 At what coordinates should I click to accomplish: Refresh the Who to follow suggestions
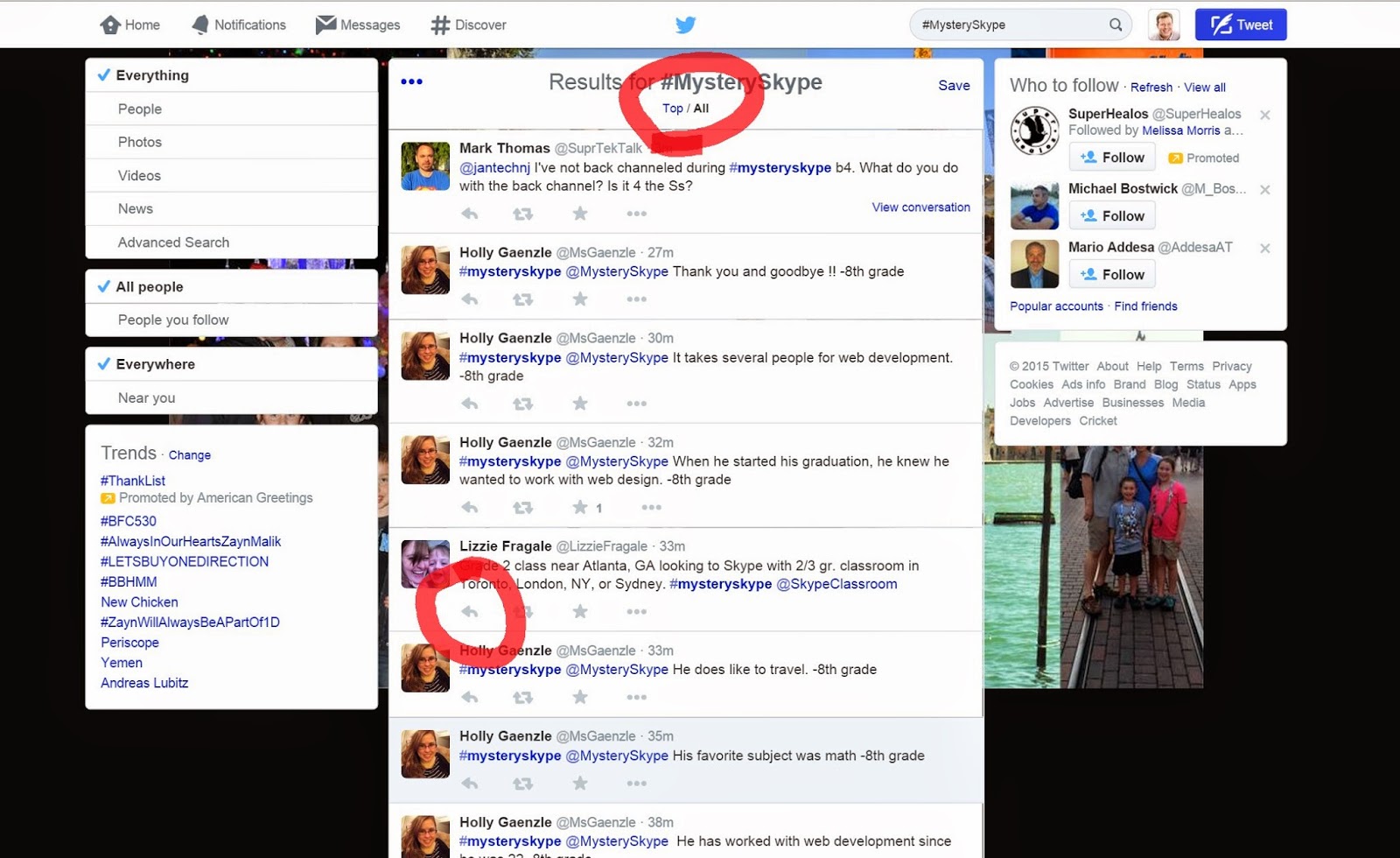1151,88
